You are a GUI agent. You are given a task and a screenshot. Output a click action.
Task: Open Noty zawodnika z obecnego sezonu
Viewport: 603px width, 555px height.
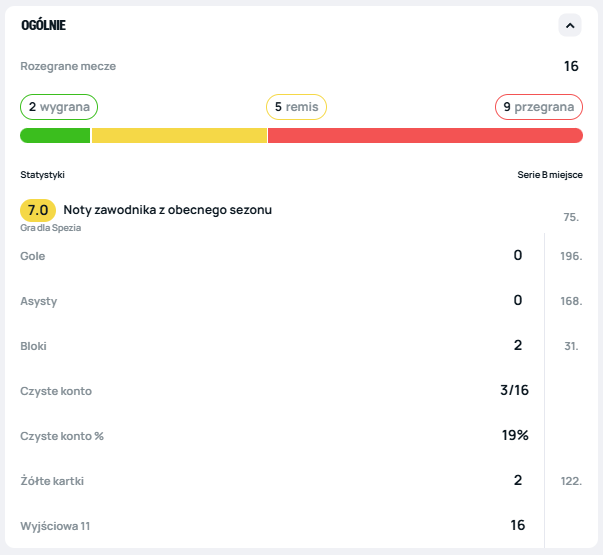167,210
